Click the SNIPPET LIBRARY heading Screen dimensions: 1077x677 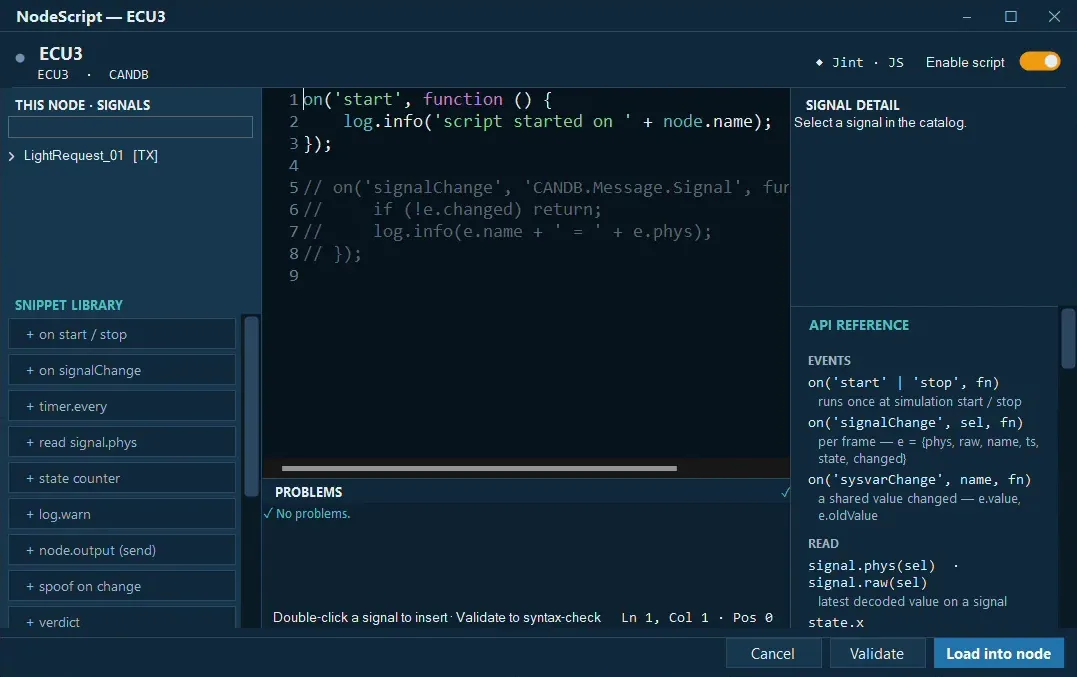click(69, 305)
